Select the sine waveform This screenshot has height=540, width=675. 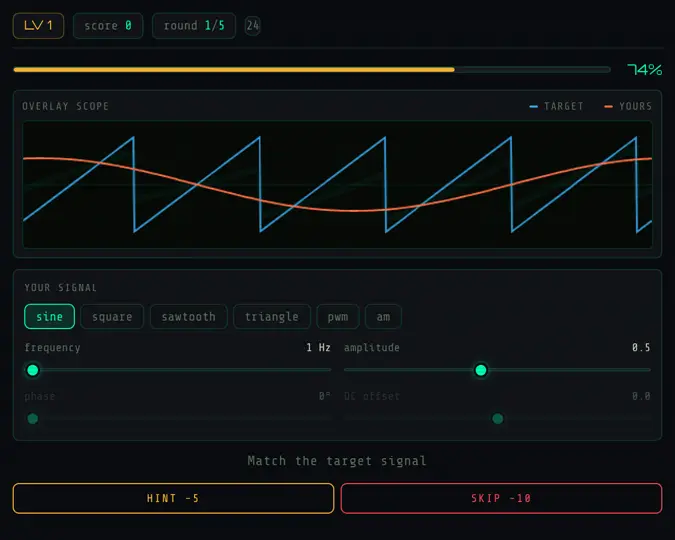tap(50, 317)
